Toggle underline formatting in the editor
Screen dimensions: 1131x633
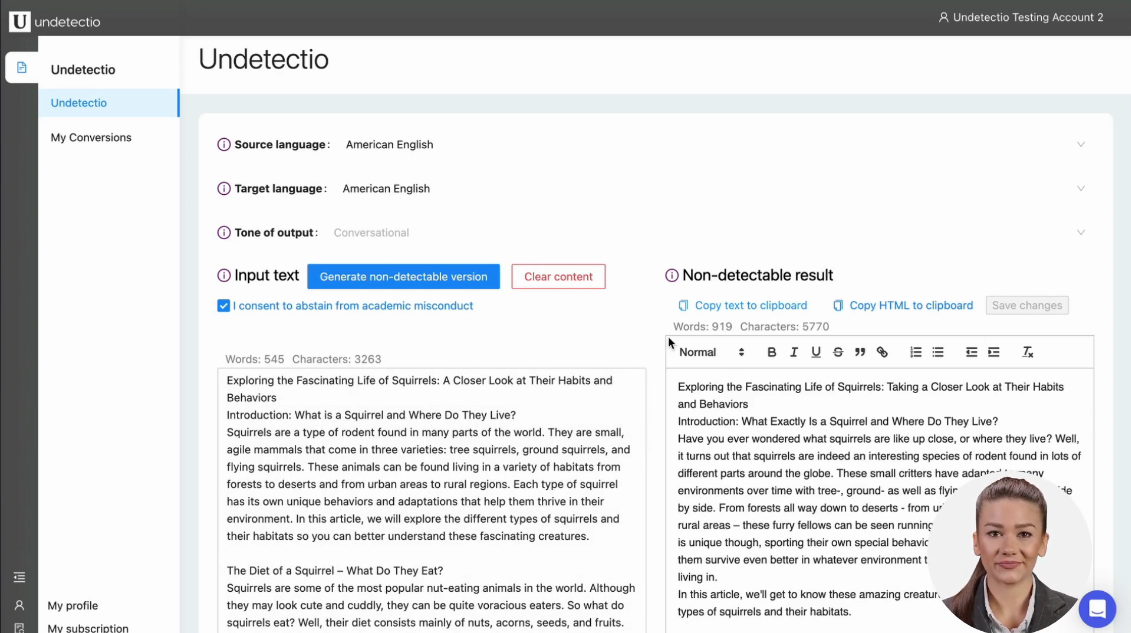(816, 352)
